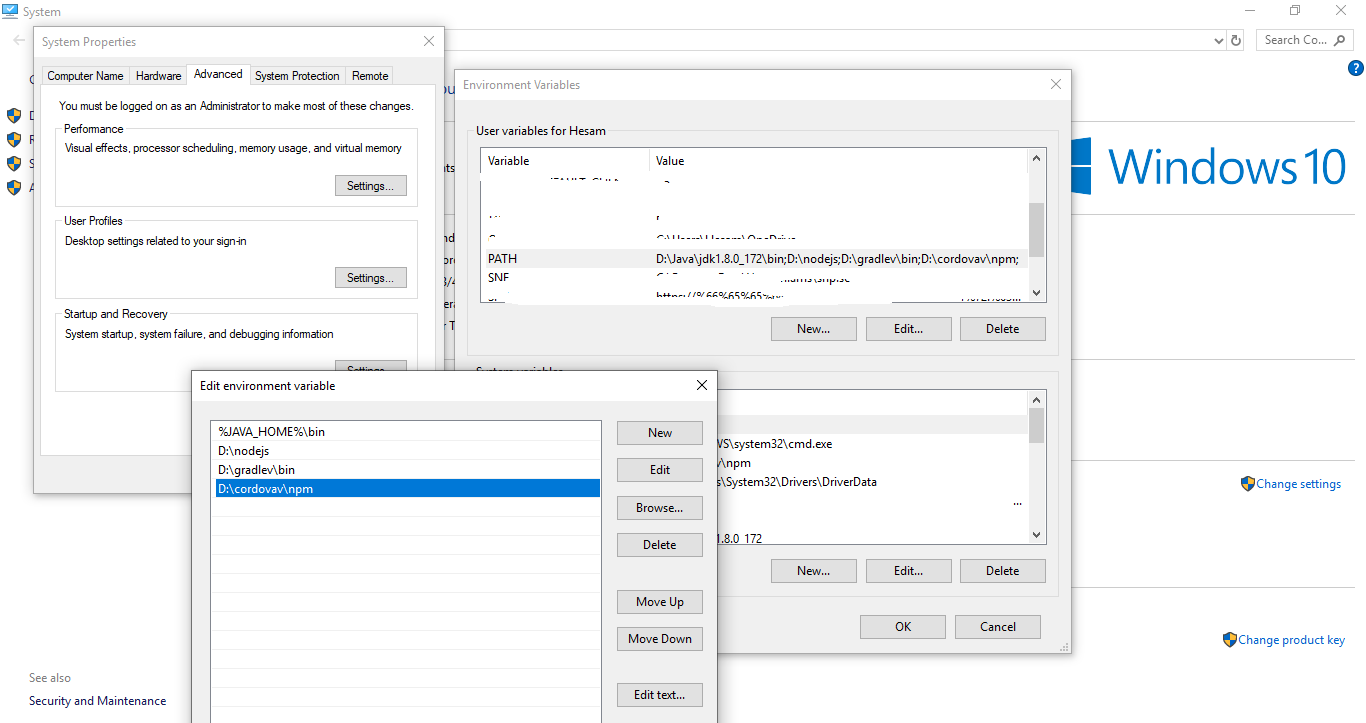Click the Move Up button

[x=660, y=602]
